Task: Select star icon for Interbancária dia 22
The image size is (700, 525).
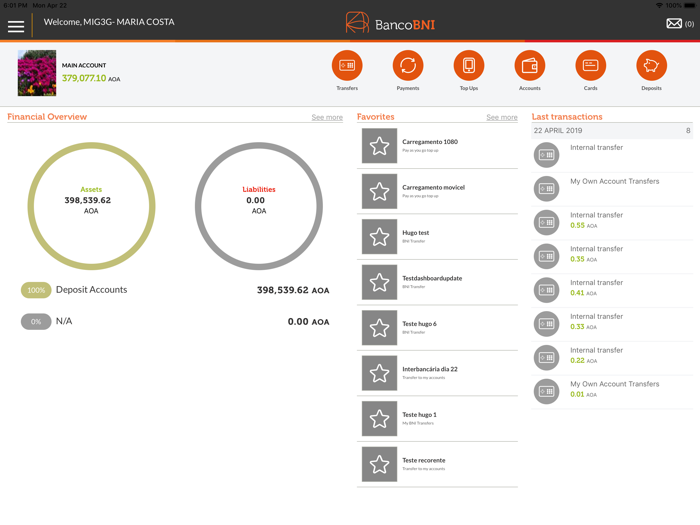Action: coord(379,374)
